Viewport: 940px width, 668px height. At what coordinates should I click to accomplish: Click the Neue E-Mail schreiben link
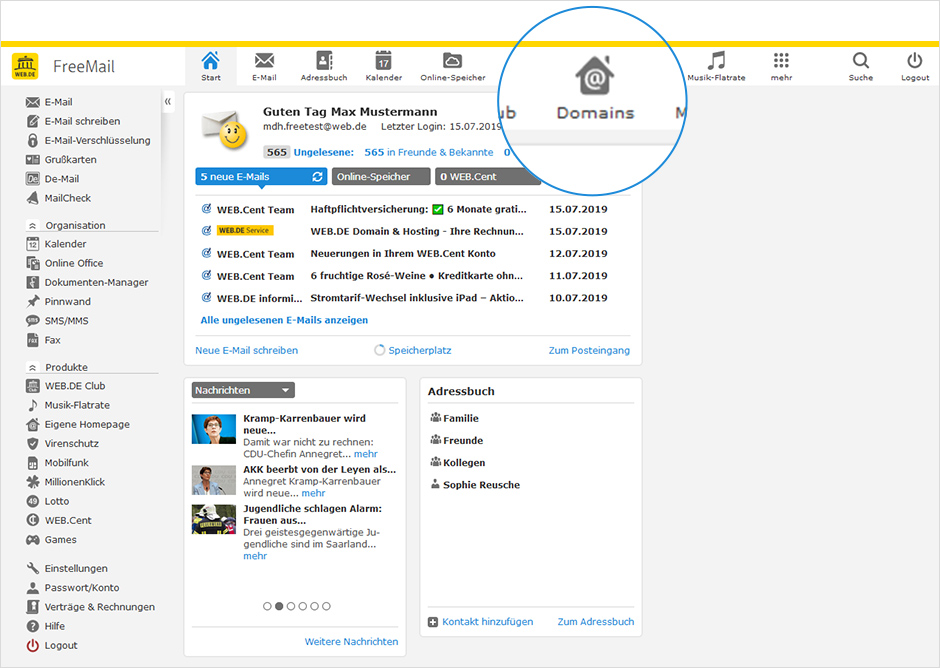point(246,350)
